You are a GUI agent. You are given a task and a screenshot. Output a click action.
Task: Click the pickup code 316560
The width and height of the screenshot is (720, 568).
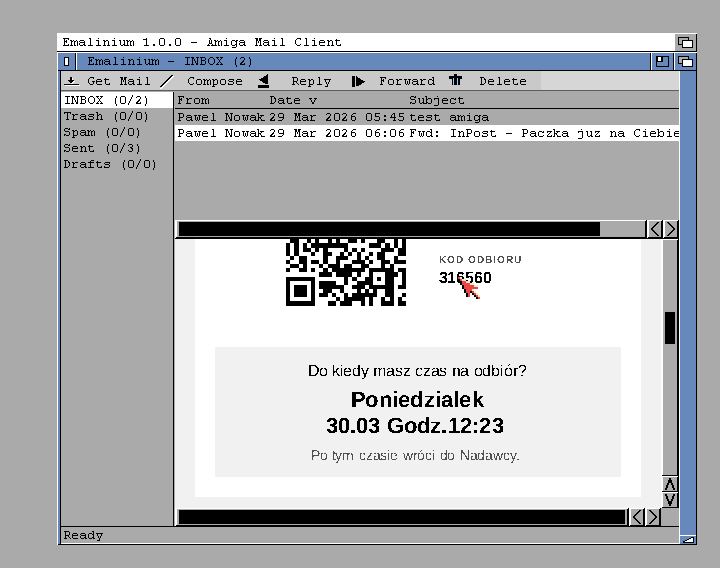point(465,277)
